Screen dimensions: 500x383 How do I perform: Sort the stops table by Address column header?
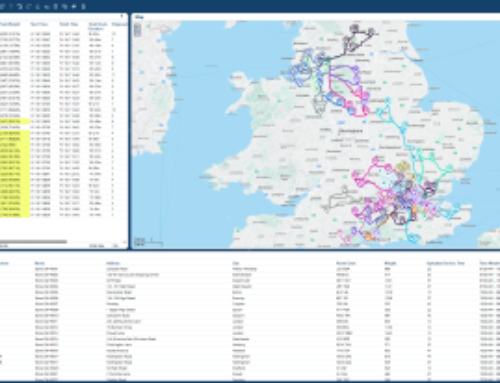(113, 263)
